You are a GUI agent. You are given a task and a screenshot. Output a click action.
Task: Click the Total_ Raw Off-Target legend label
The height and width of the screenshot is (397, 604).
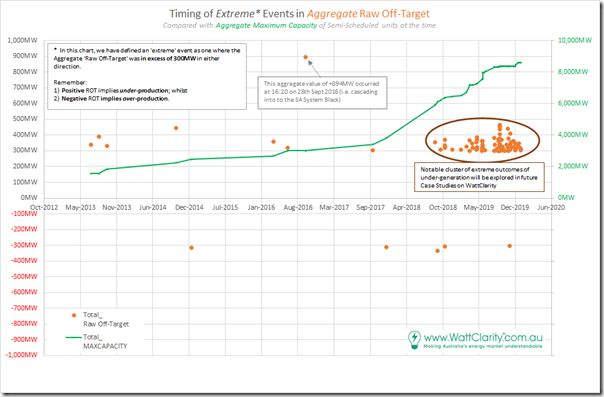point(106,320)
